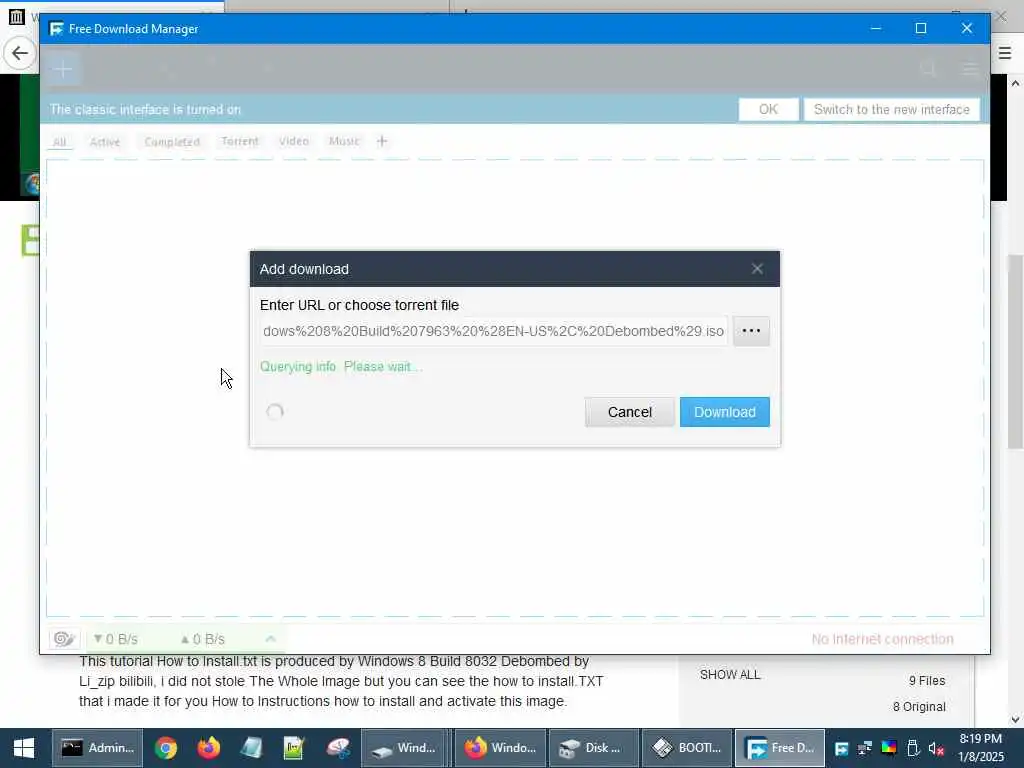Image resolution: width=1024 pixels, height=768 pixels.
Task: Launch pinned Firefox icon next to Chrome
Action: point(209,748)
